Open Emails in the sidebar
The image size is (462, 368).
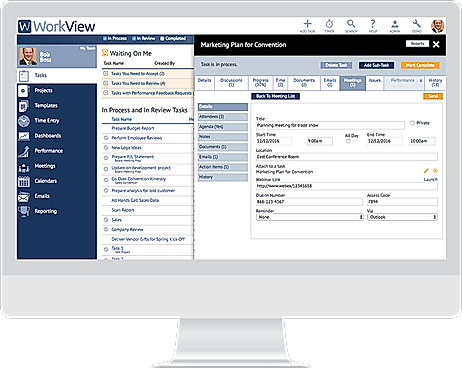coord(57,196)
